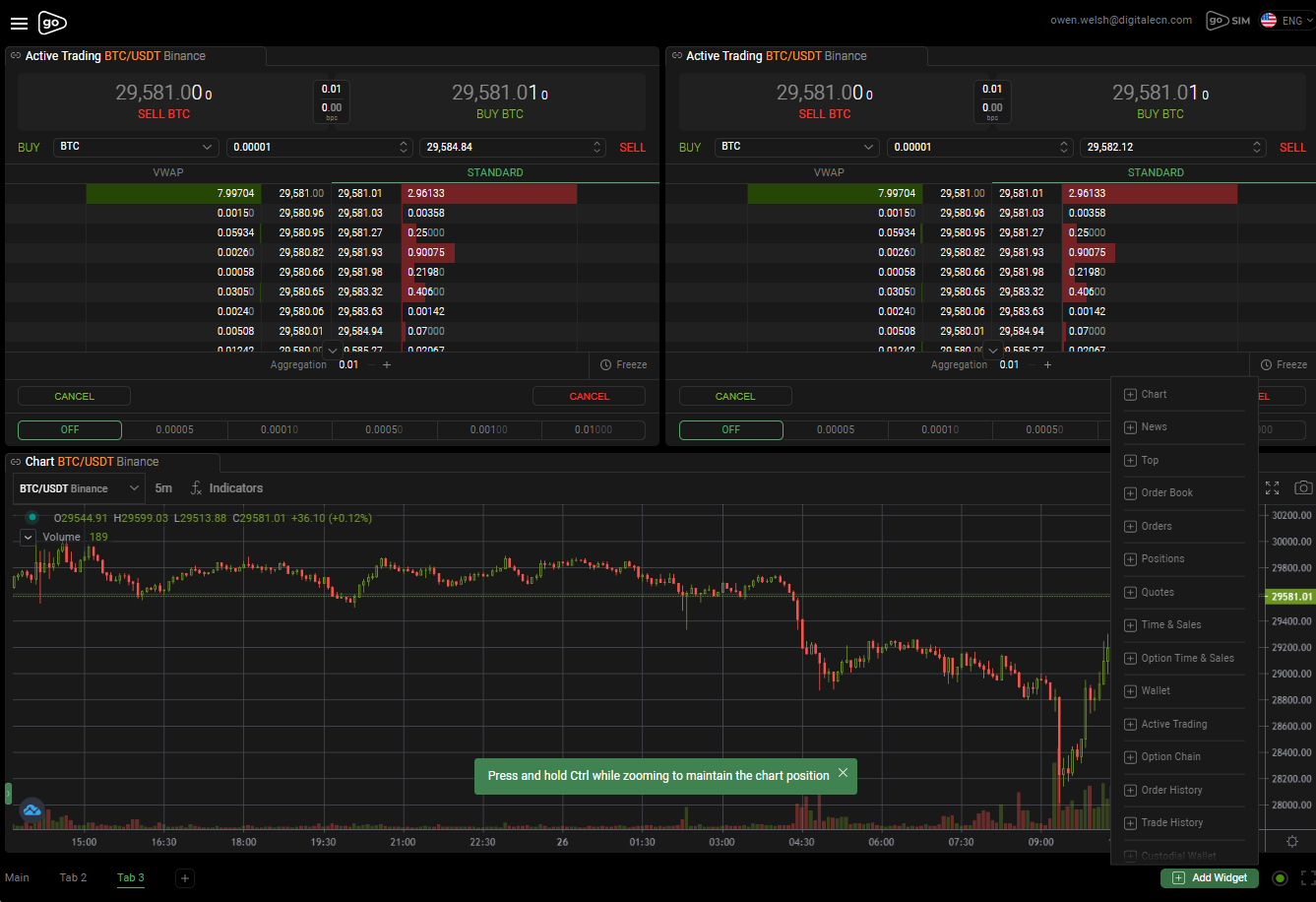The image size is (1316, 902).
Task: Open BTC/USDT Binance symbol dropdown in chart
Action: click(x=80, y=488)
